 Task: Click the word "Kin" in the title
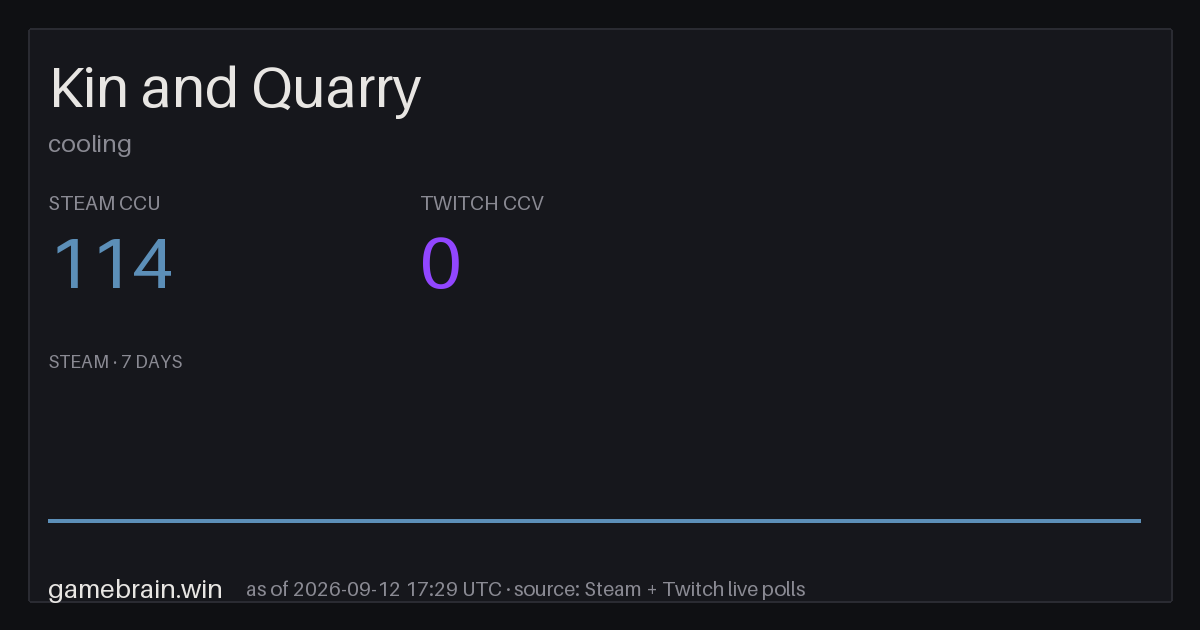coord(90,88)
